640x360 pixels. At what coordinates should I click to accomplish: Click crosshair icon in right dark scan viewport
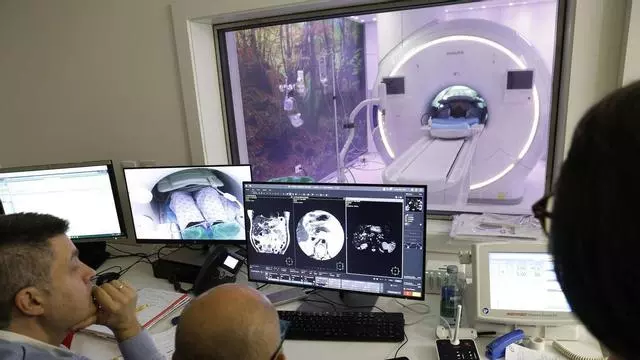coord(395,271)
